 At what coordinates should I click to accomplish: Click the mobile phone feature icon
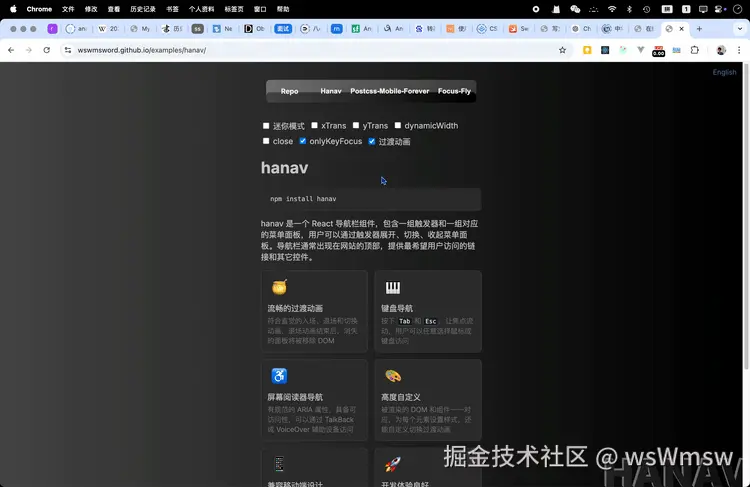click(x=279, y=464)
